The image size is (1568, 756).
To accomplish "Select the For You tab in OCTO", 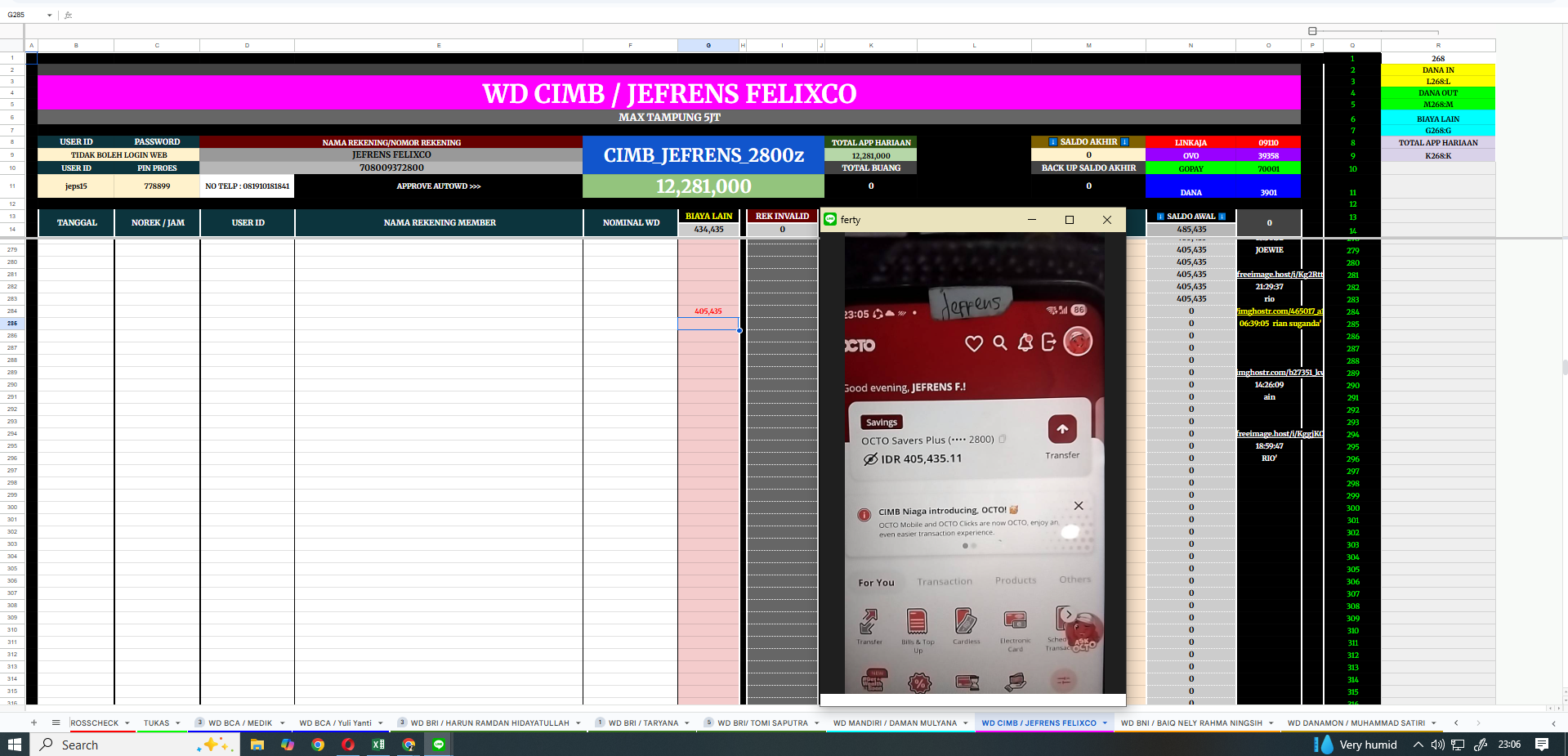I will (x=876, y=583).
